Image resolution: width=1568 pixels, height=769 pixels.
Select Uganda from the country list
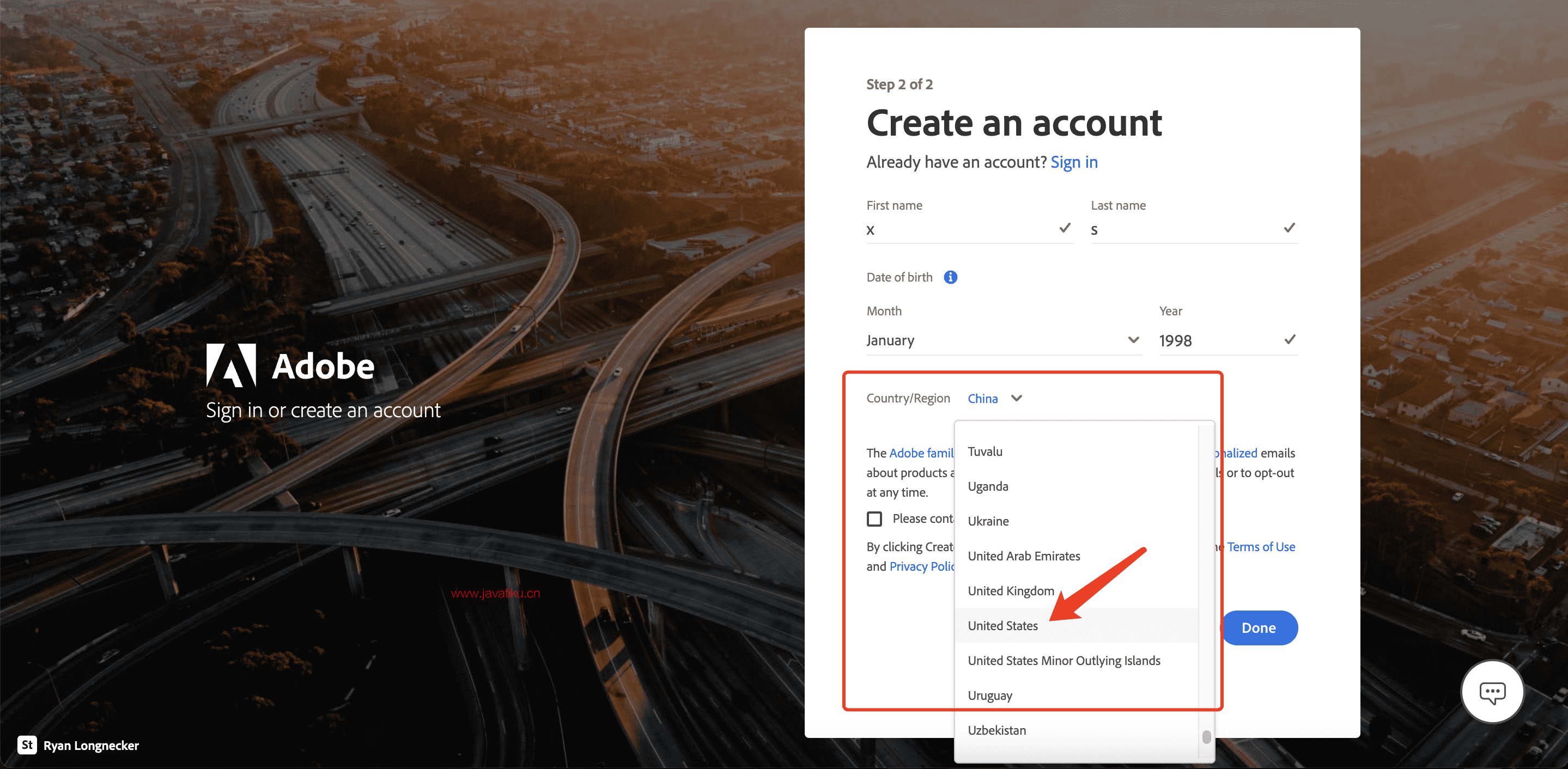point(1076,486)
